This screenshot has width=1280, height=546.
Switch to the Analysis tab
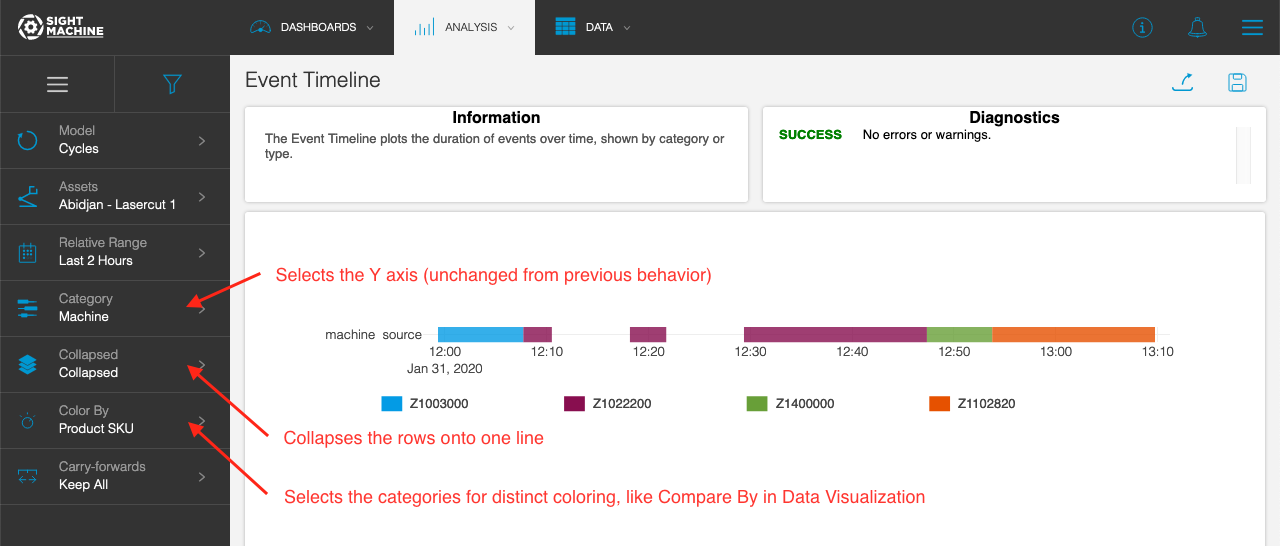pos(464,28)
